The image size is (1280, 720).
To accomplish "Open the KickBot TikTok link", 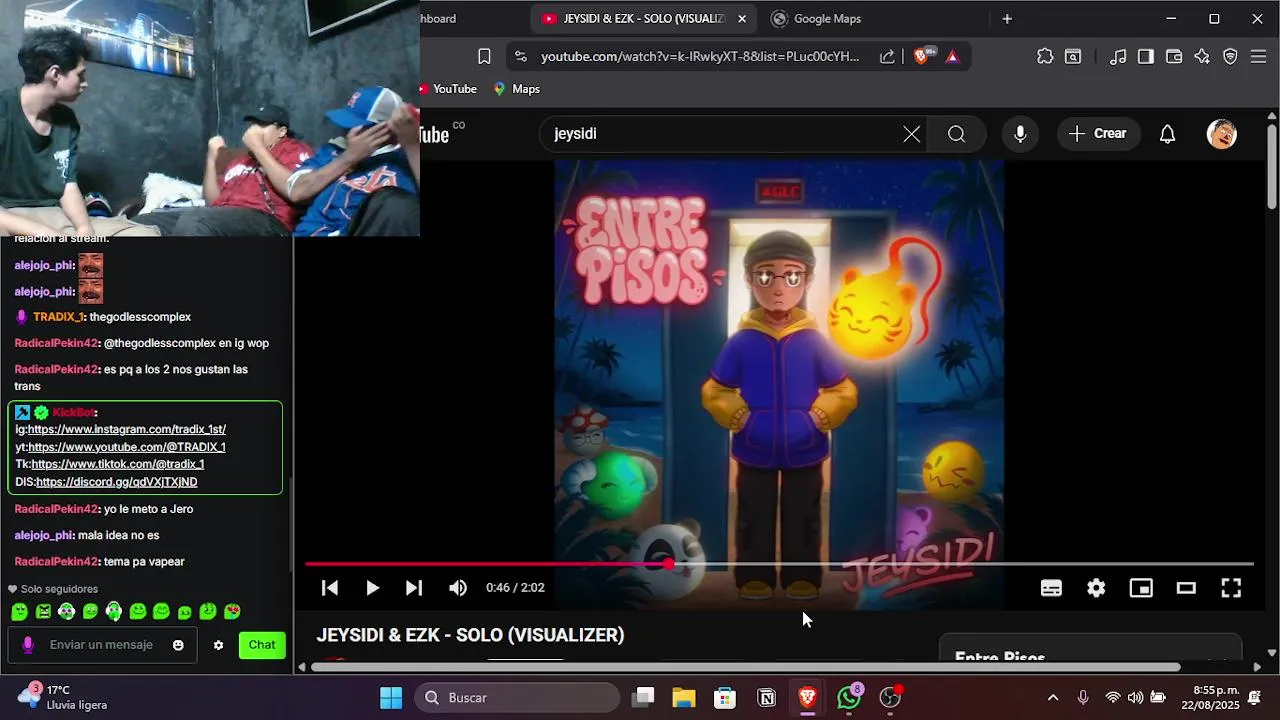I will point(118,464).
